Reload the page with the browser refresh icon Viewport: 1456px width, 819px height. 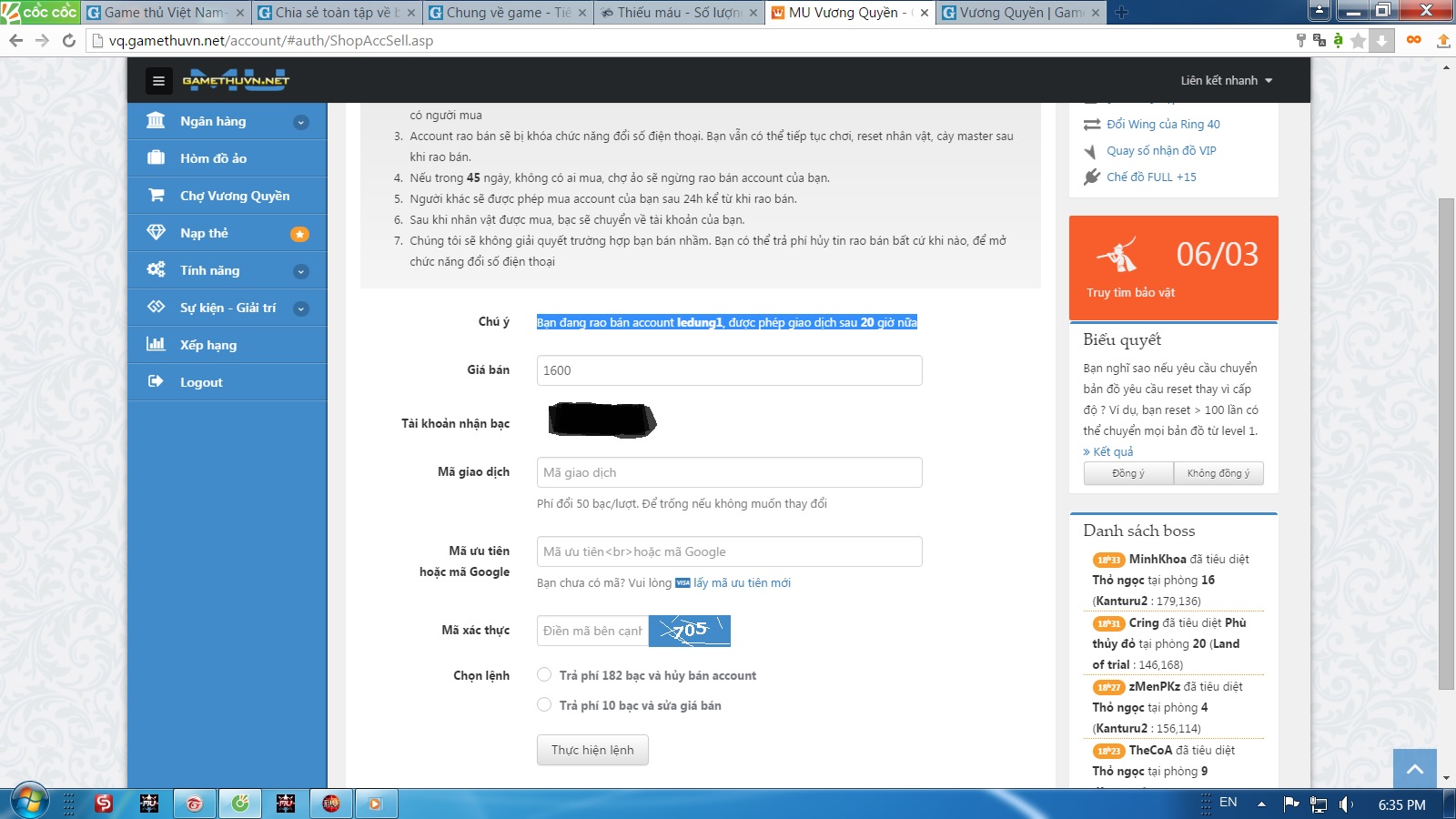coord(69,40)
